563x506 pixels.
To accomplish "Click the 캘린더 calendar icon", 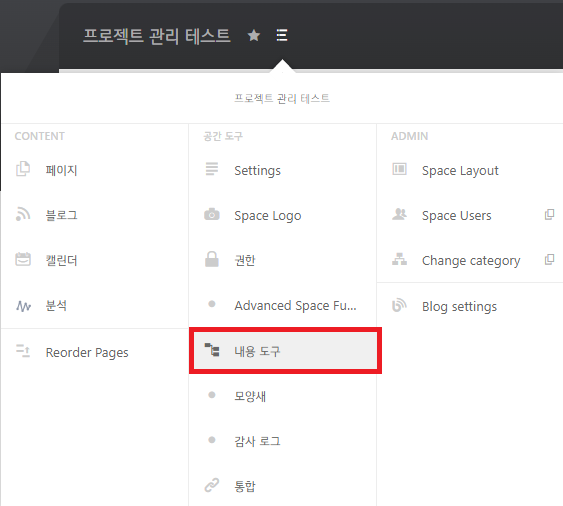I will point(23,259).
